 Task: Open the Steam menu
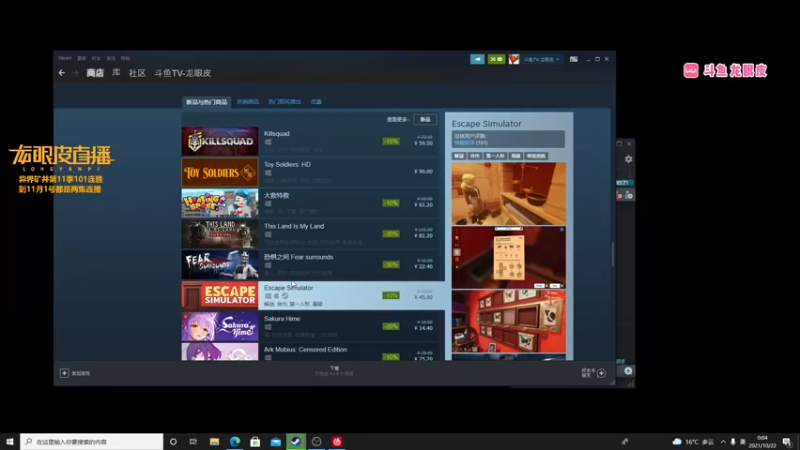(65, 58)
